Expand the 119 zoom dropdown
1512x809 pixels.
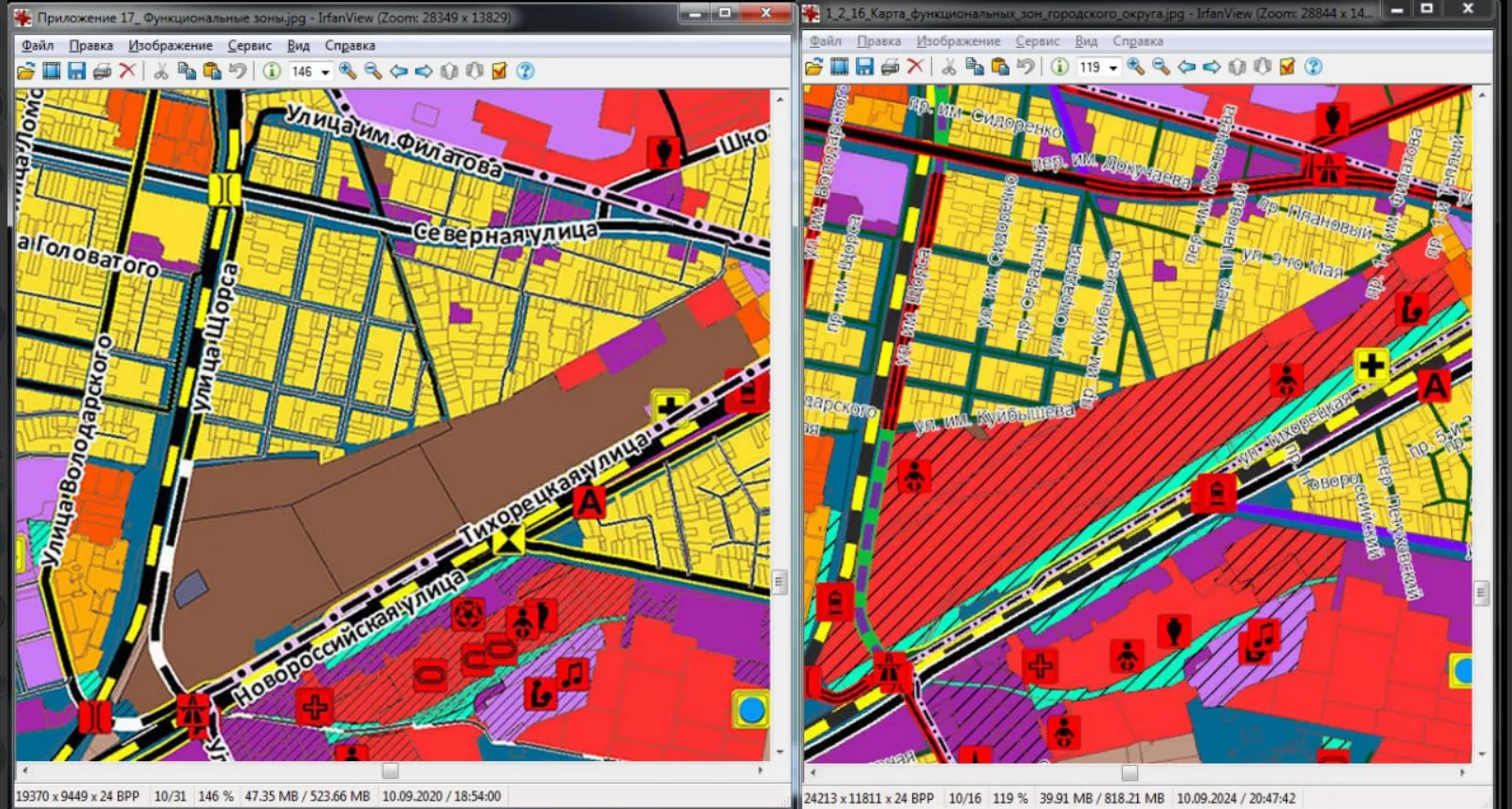pos(1114,67)
